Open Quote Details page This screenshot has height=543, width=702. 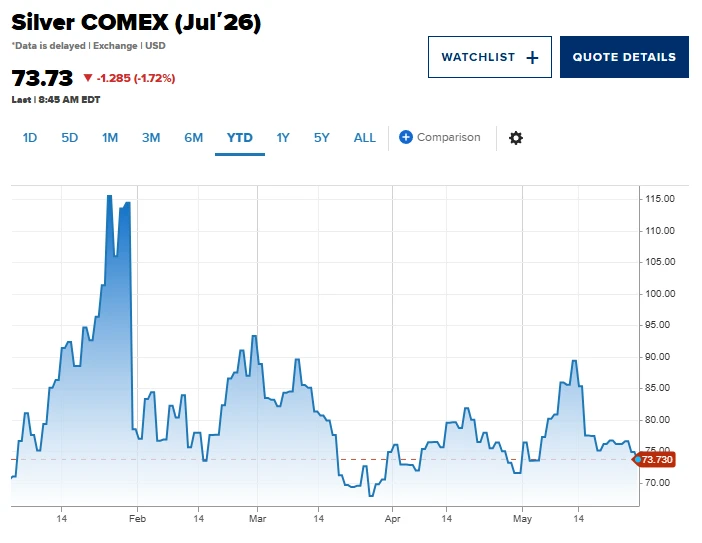[x=624, y=57]
